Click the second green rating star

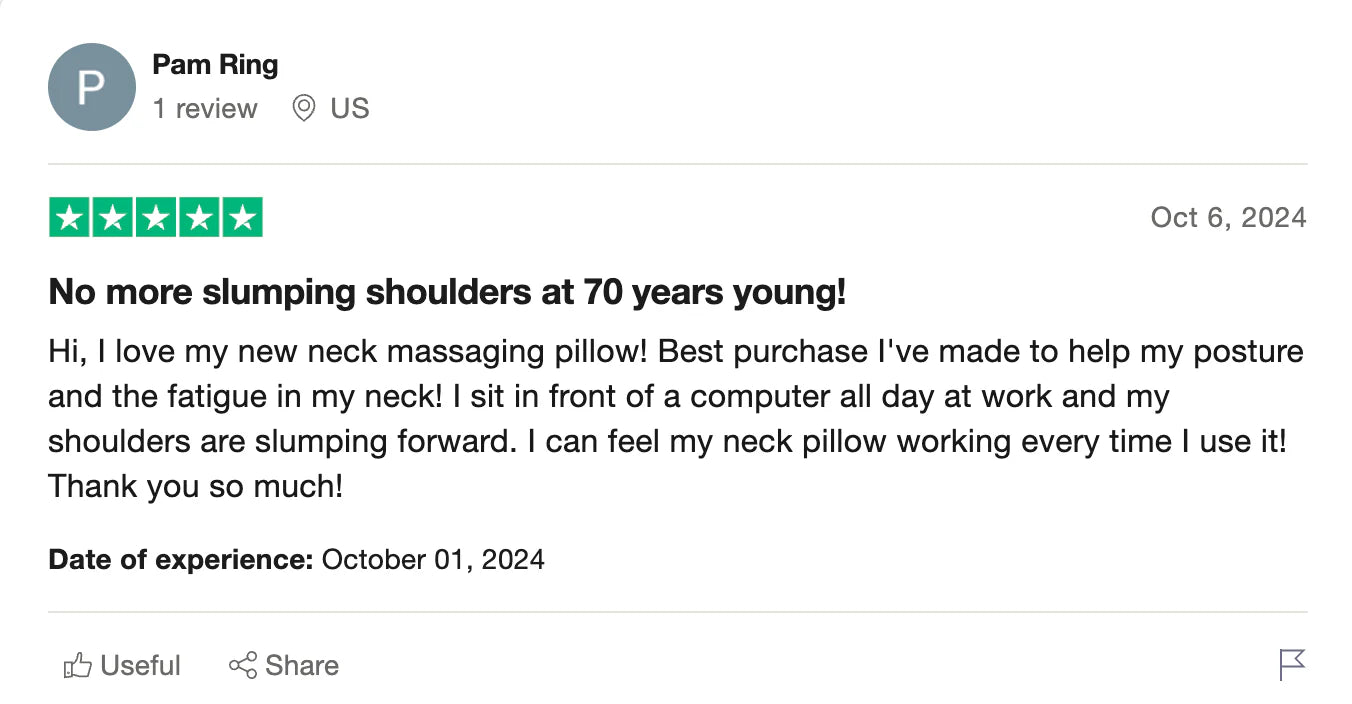click(x=112, y=218)
